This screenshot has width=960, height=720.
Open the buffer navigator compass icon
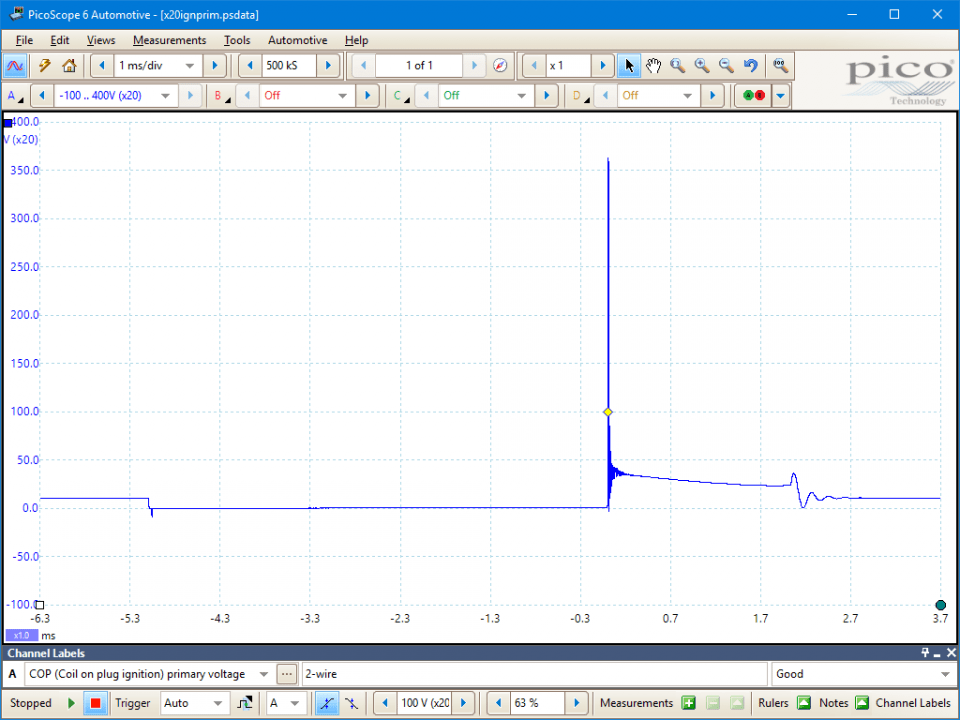click(x=500, y=66)
